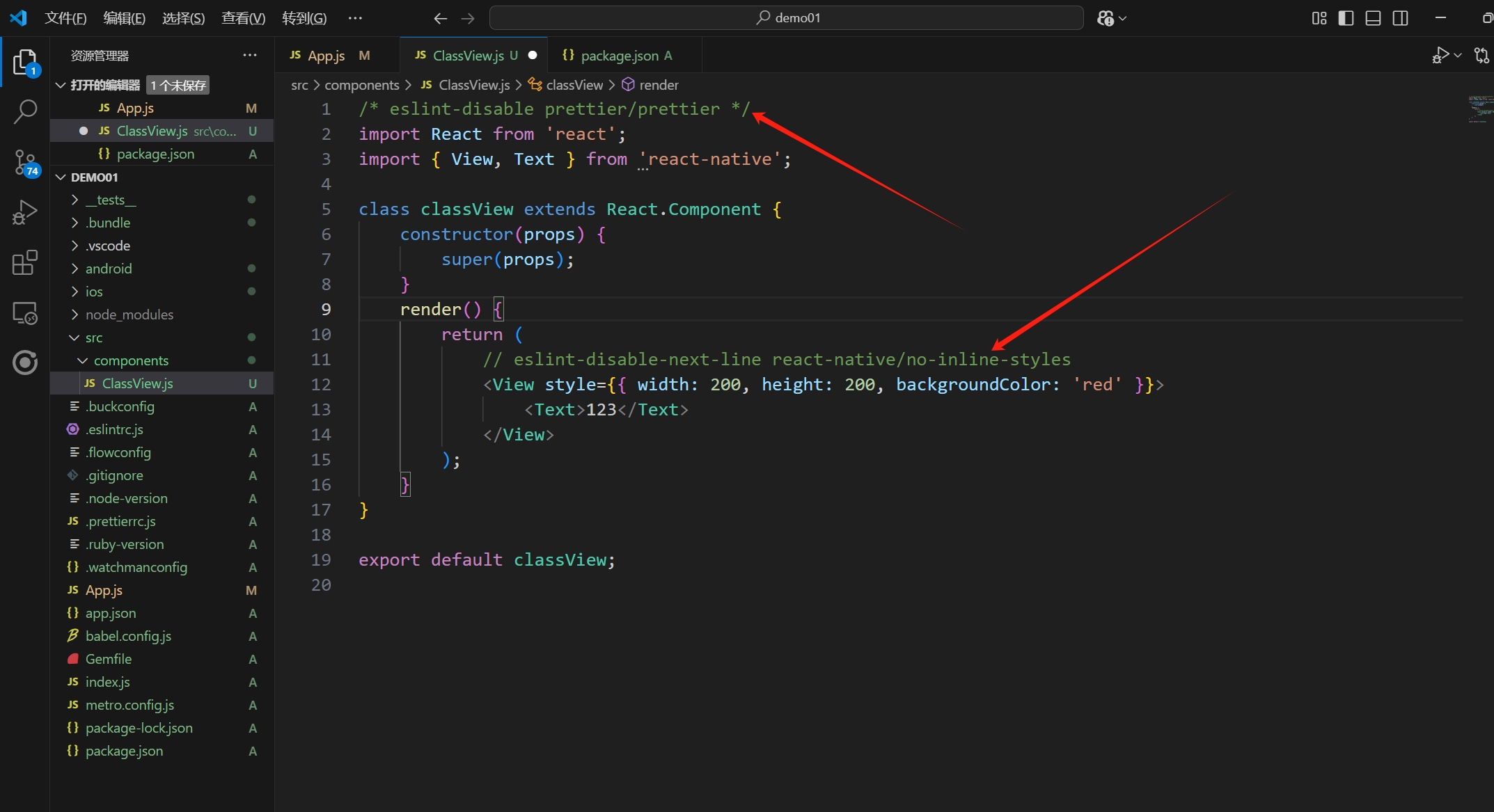Click the open changes compare icon

1481,55
